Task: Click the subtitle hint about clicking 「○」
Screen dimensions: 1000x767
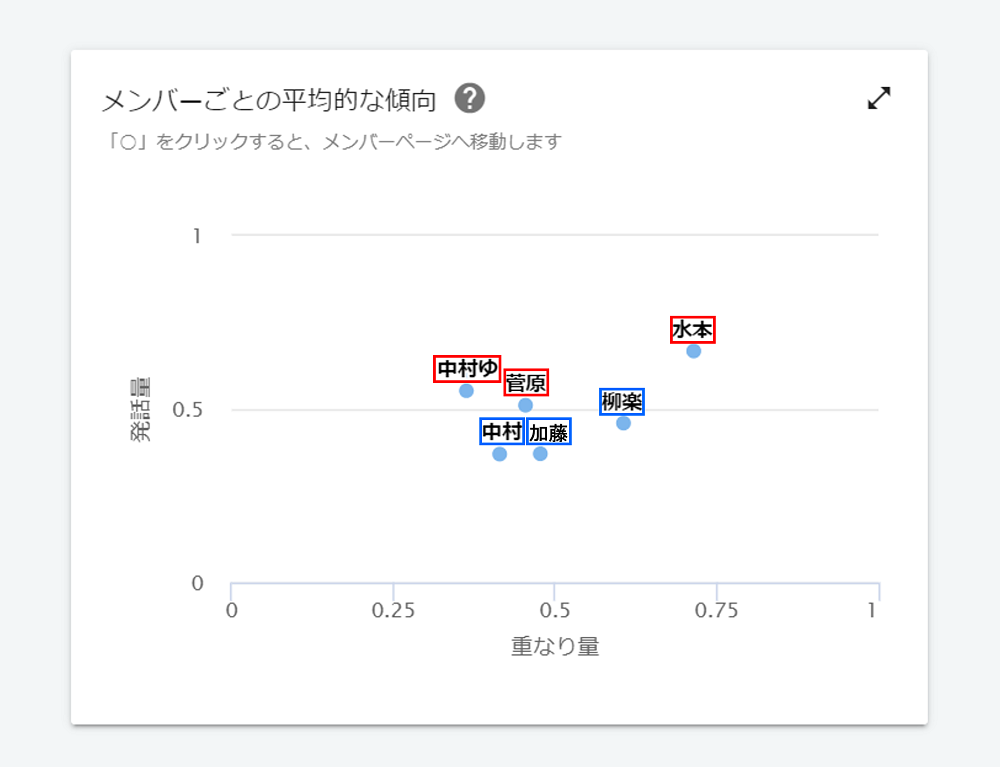Action: [x=332, y=141]
